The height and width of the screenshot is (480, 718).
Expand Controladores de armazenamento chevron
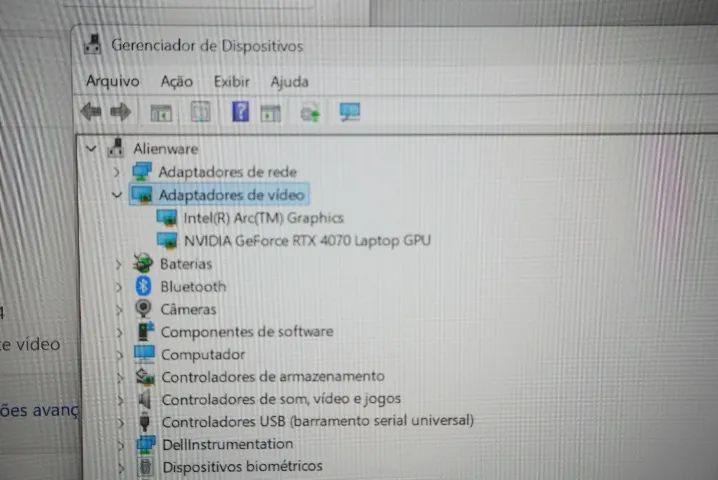[x=120, y=378]
